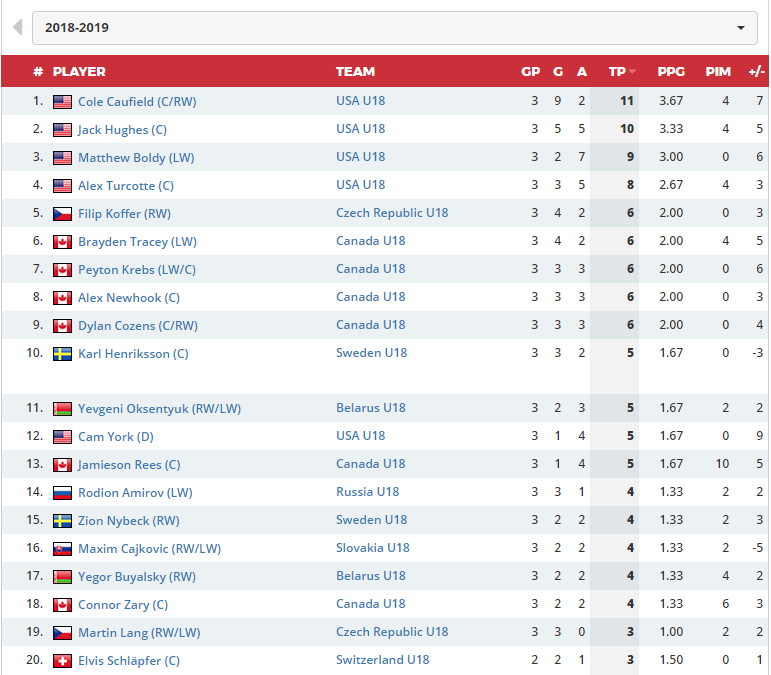The width and height of the screenshot is (771, 675).
Task: Open Filip Koffer player link
Action: [x=124, y=214]
